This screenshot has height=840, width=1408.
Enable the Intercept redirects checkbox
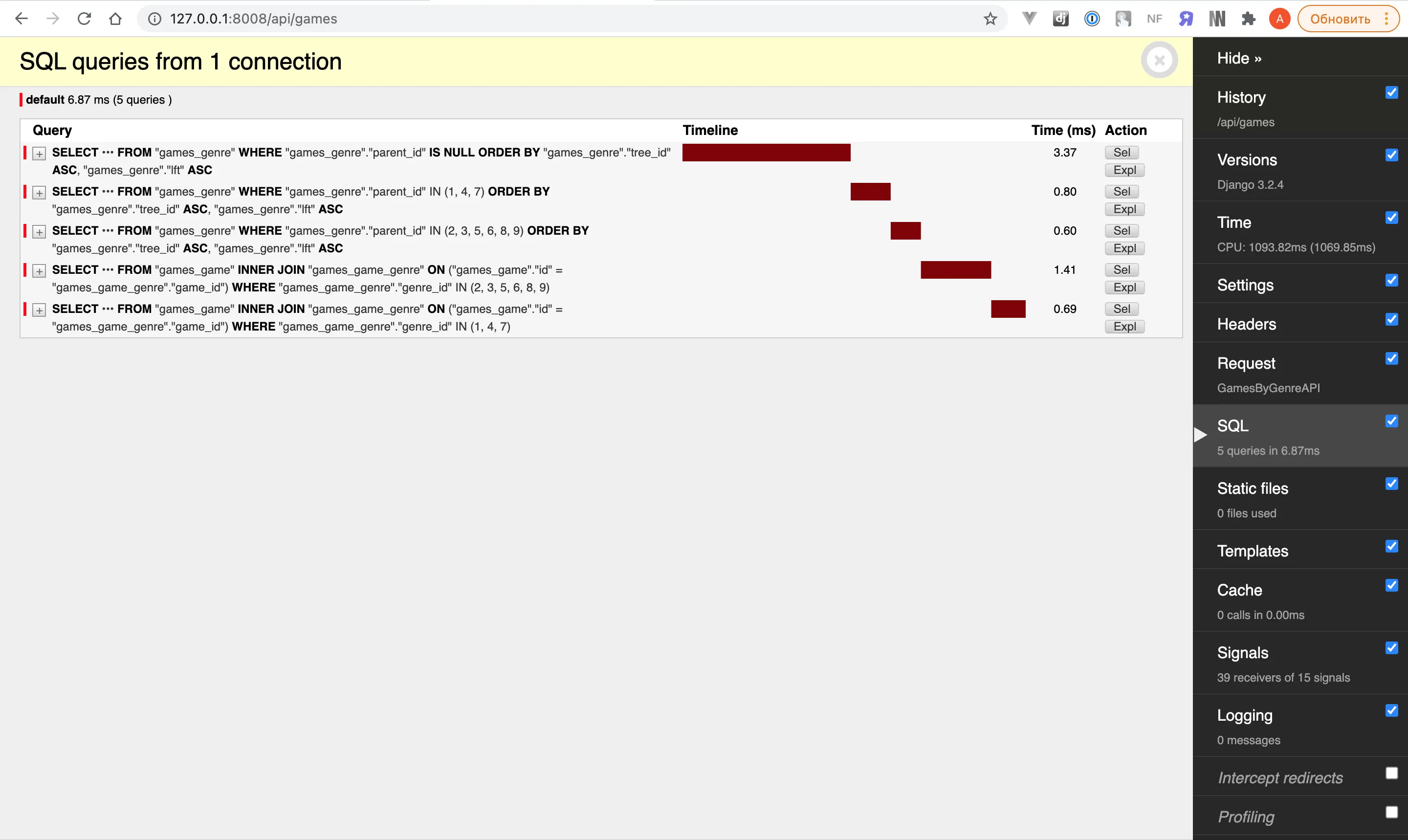[1391, 773]
